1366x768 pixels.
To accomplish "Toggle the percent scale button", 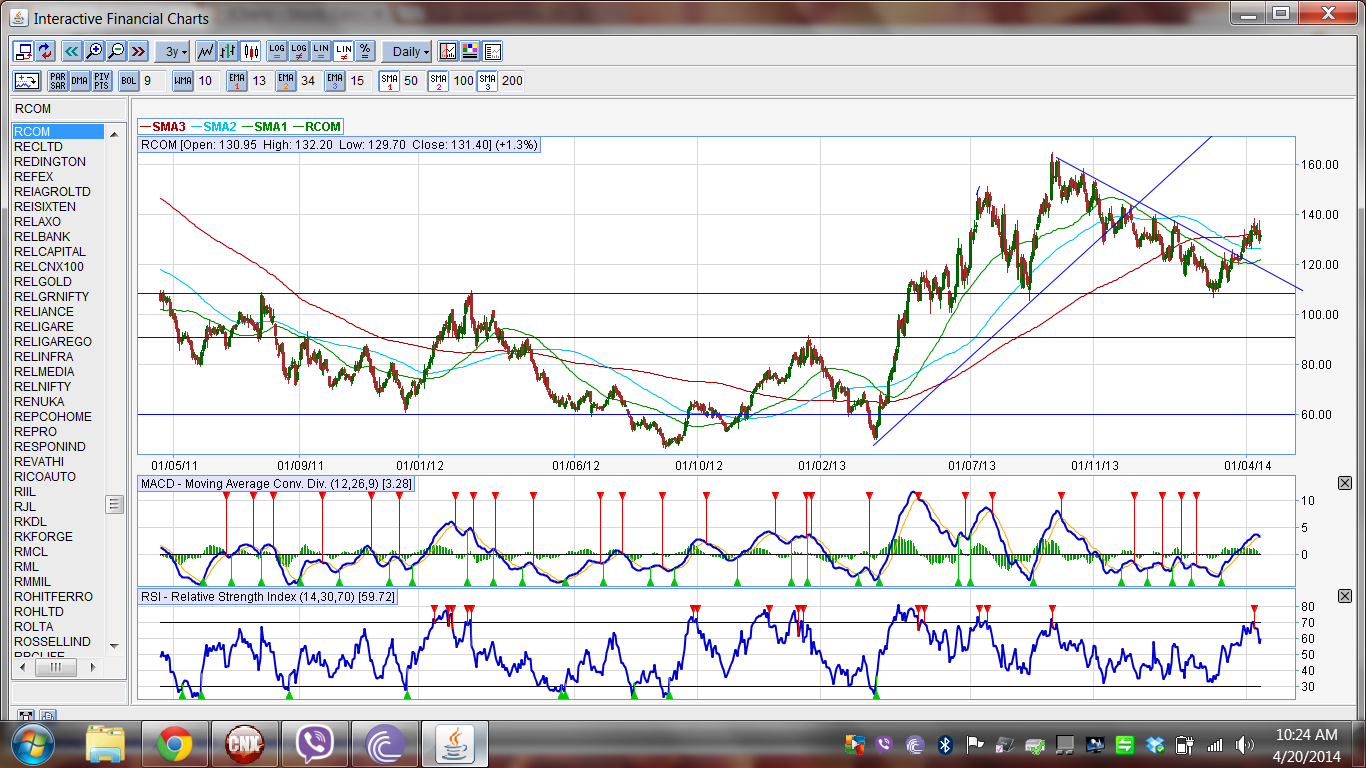I will pyautogui.click(x=365, y=51).
